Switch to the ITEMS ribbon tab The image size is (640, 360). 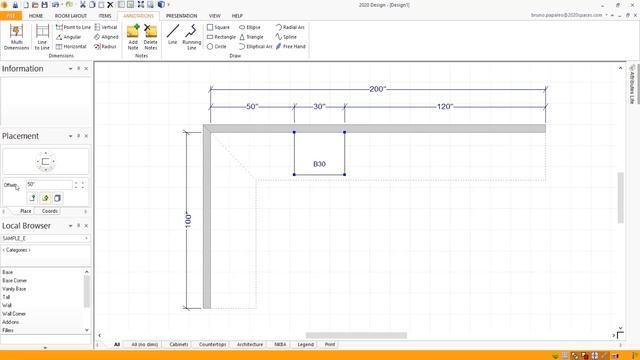(105, 16)
